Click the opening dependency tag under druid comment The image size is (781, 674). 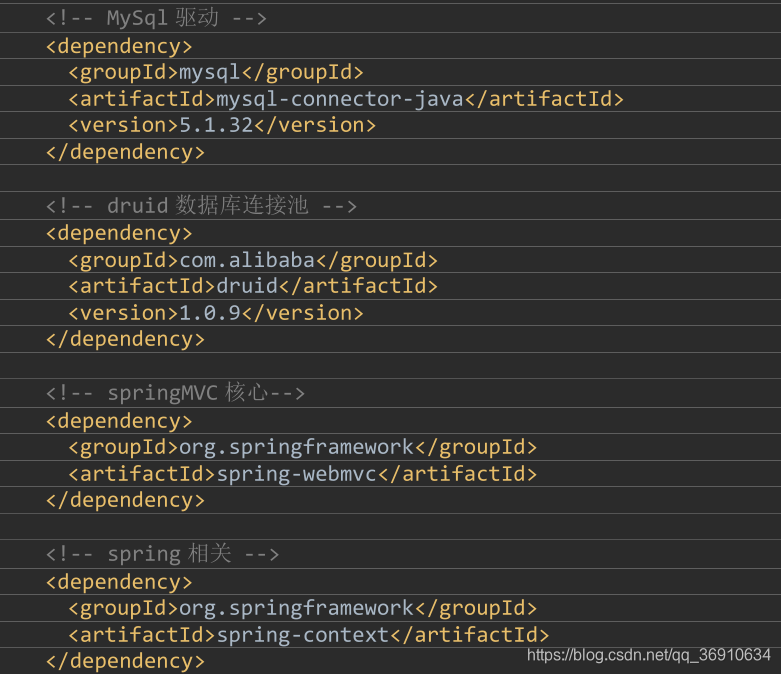(119, 233)
